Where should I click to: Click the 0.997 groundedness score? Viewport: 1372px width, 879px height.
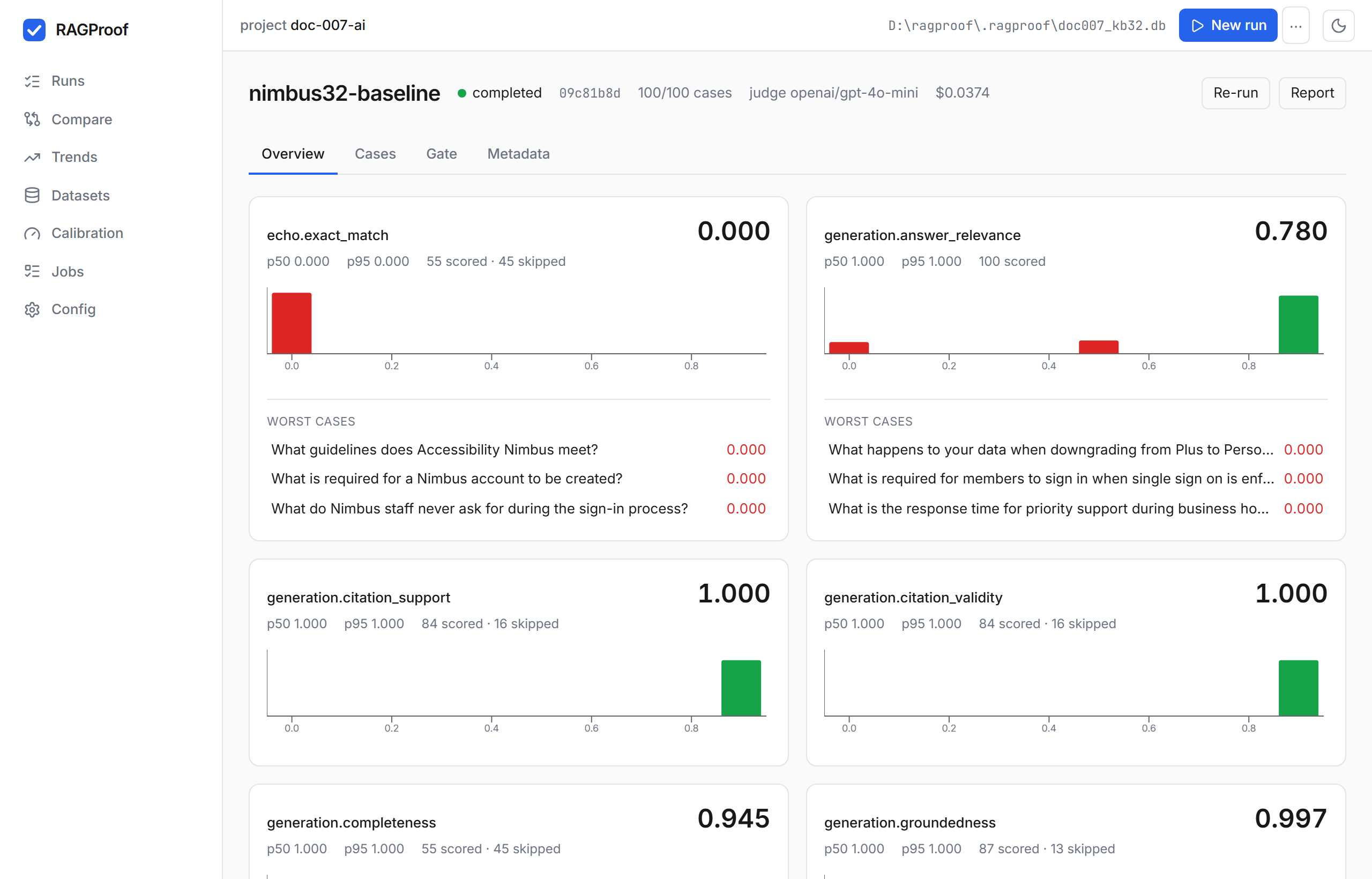click(x=1291, y=818)
